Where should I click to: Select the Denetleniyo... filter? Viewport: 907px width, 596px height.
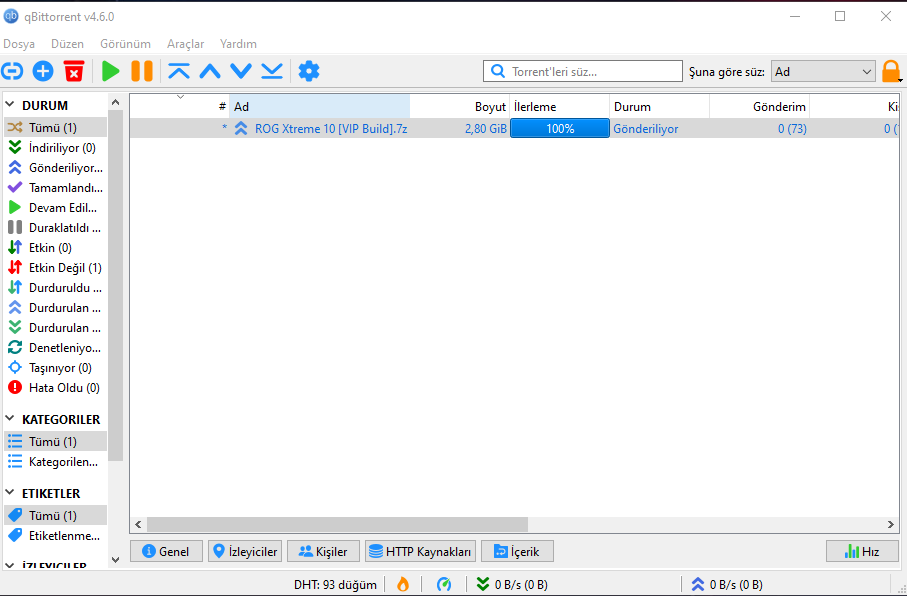[55, 348]
